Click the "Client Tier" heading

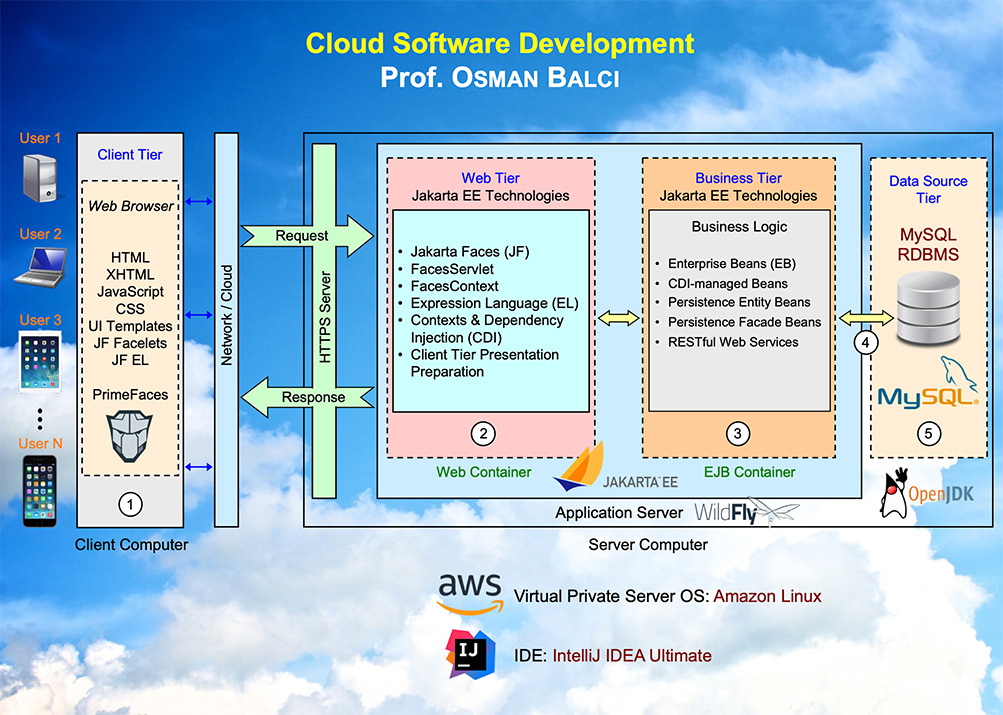(x=130, y=155)
